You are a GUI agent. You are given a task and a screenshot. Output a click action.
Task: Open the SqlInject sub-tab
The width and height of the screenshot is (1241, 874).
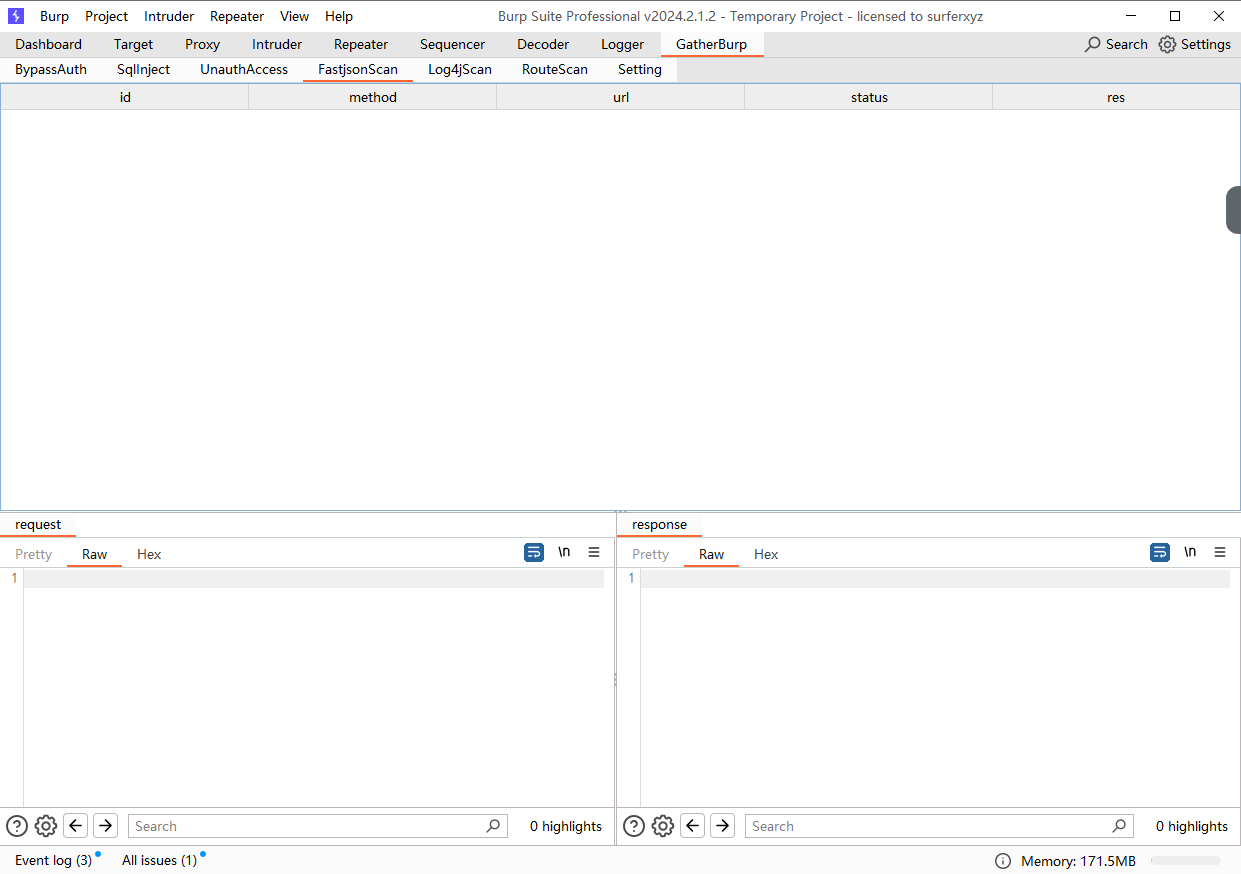coord(144,69)
